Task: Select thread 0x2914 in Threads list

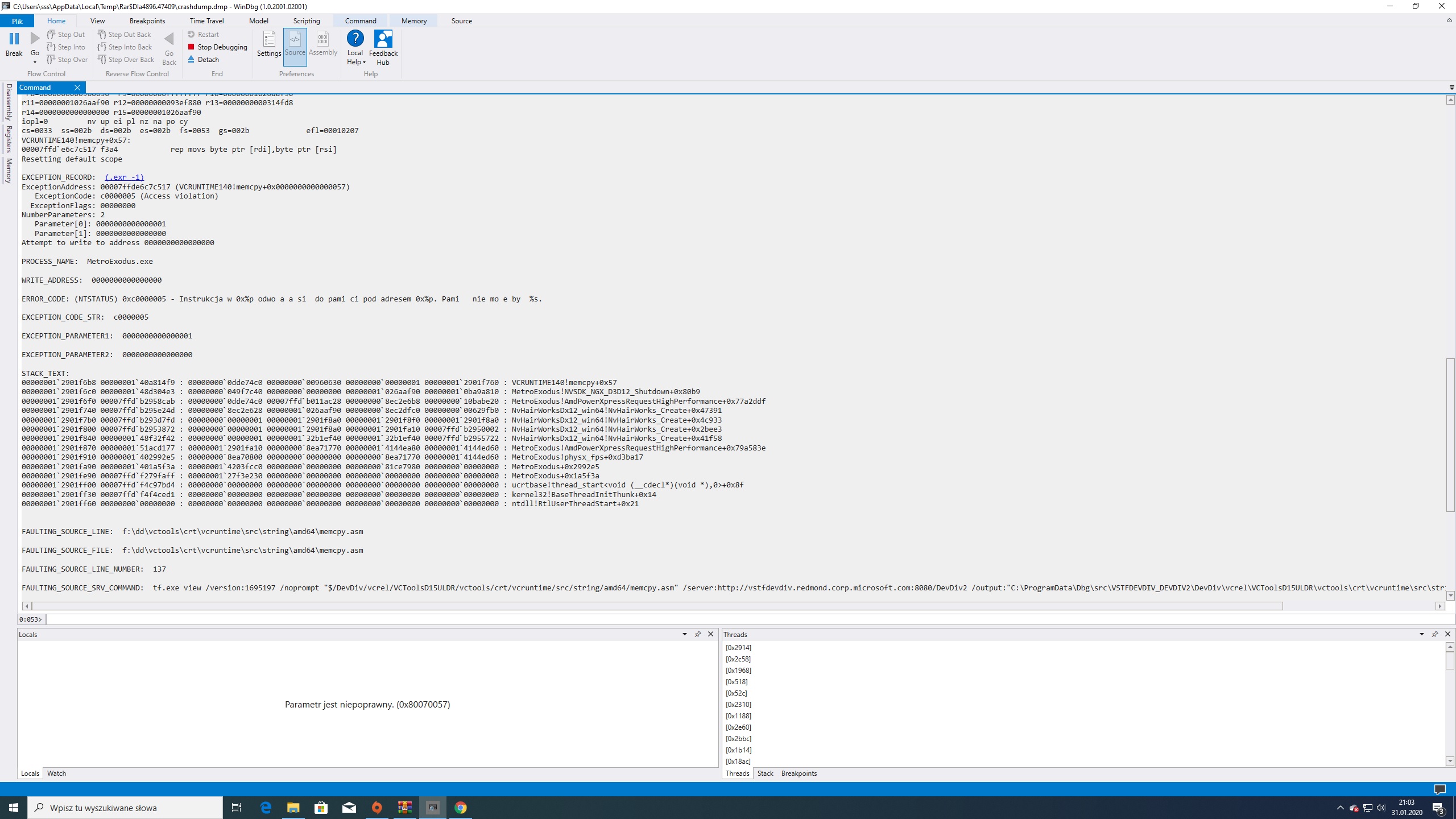Action: point(738,648)
